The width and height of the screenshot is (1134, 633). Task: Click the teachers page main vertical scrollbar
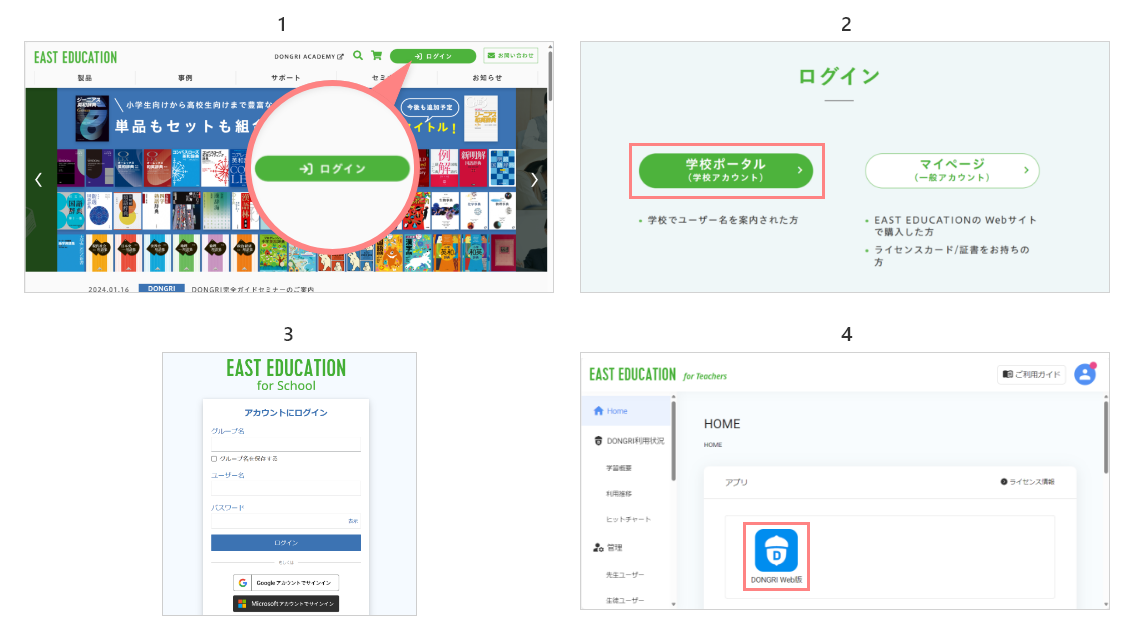pos(1106,438)
